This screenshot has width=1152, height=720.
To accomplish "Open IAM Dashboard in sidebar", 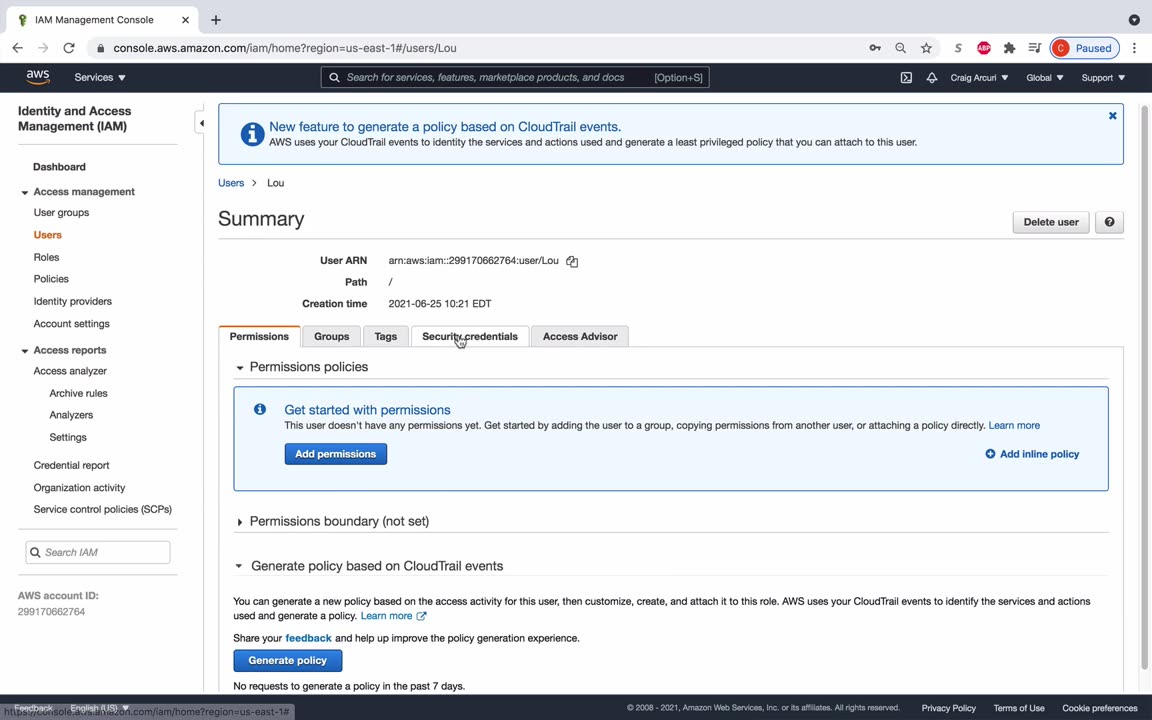I will tap(60, 167).
